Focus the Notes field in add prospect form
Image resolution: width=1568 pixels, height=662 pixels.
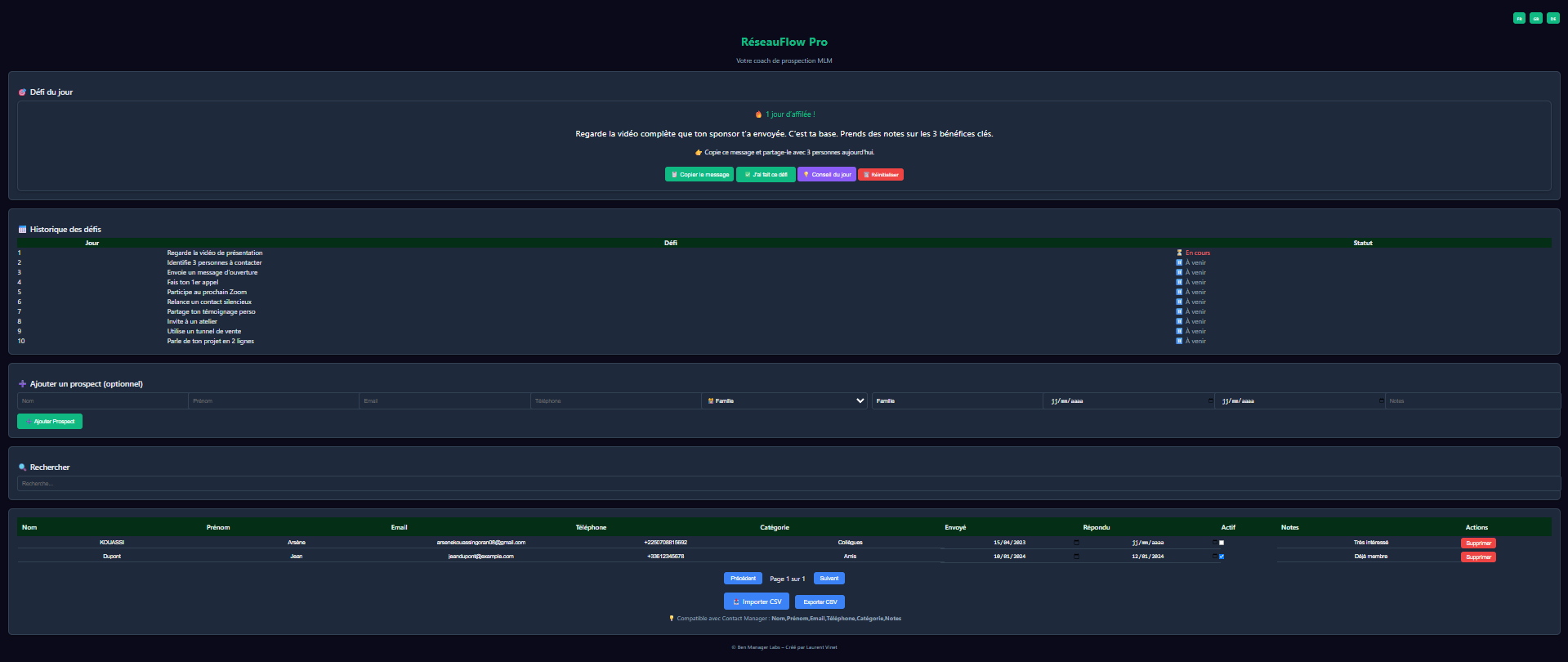(1472, 400)
